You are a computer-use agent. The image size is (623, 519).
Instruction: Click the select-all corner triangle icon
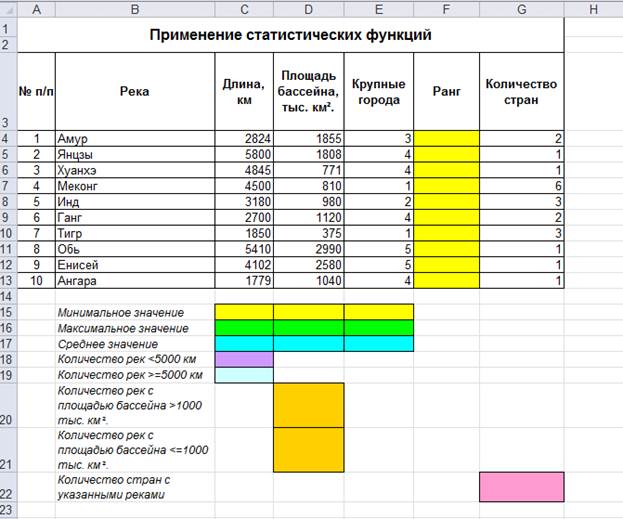9,9
